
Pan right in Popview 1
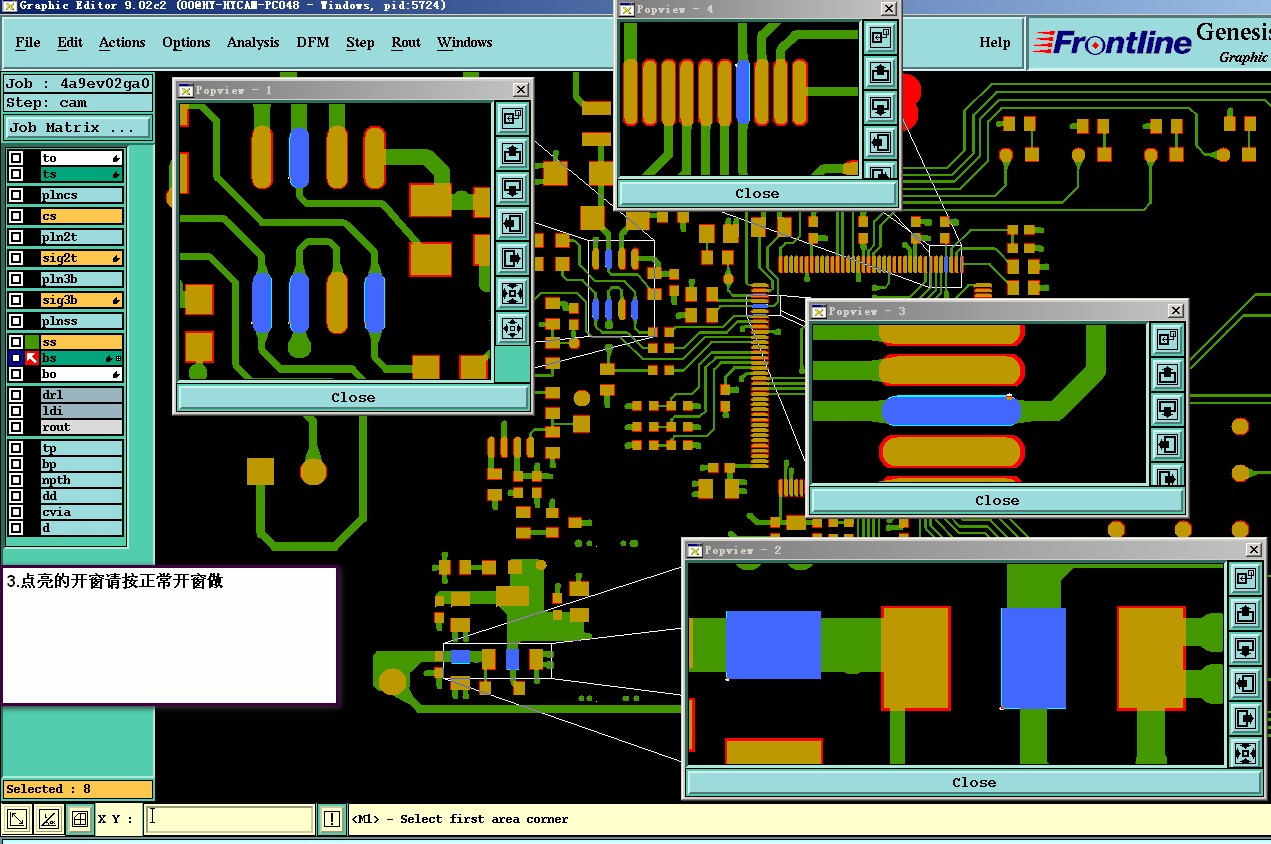512,258
